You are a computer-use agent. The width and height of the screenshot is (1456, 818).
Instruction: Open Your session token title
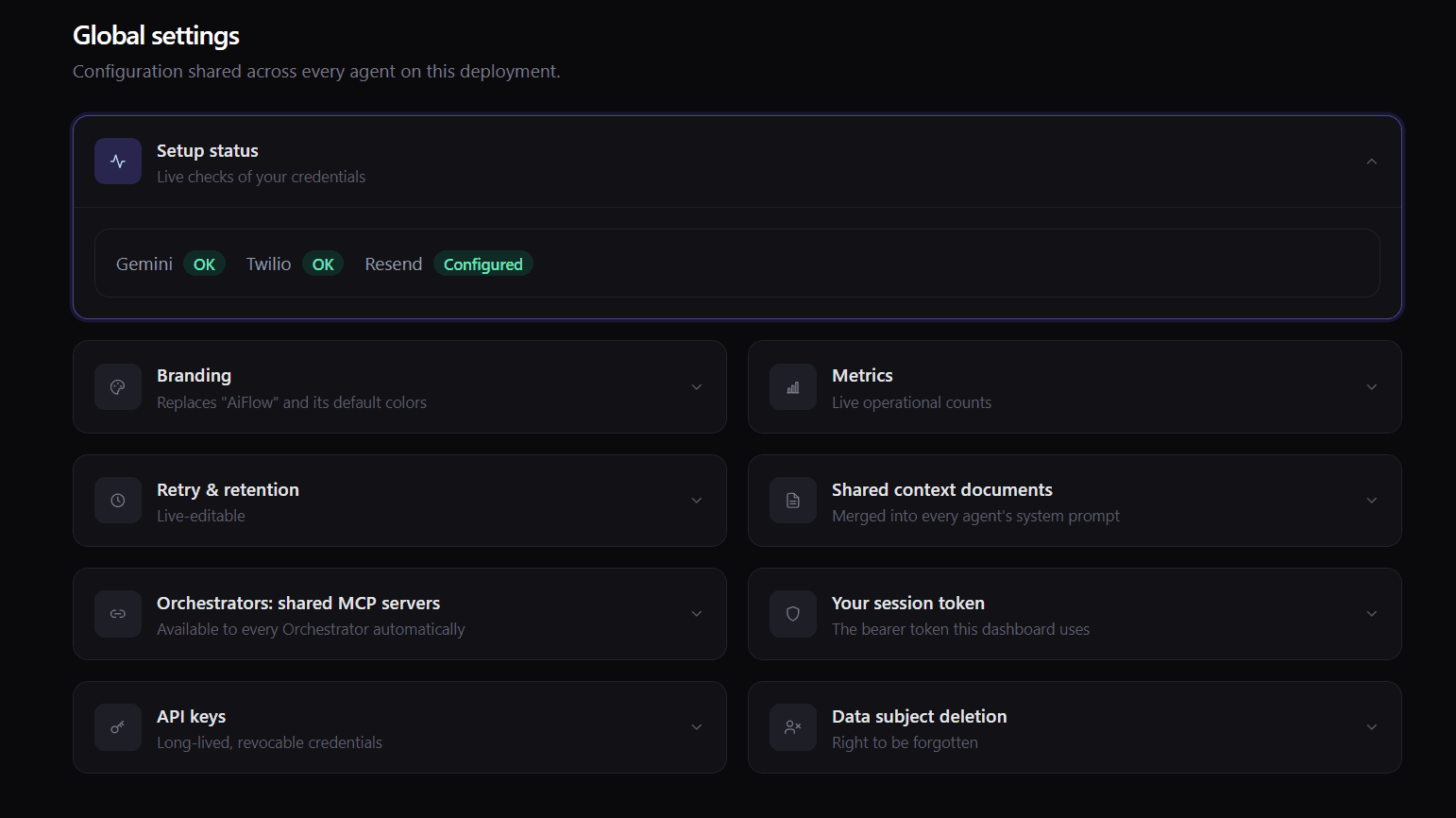coord(908,604)
